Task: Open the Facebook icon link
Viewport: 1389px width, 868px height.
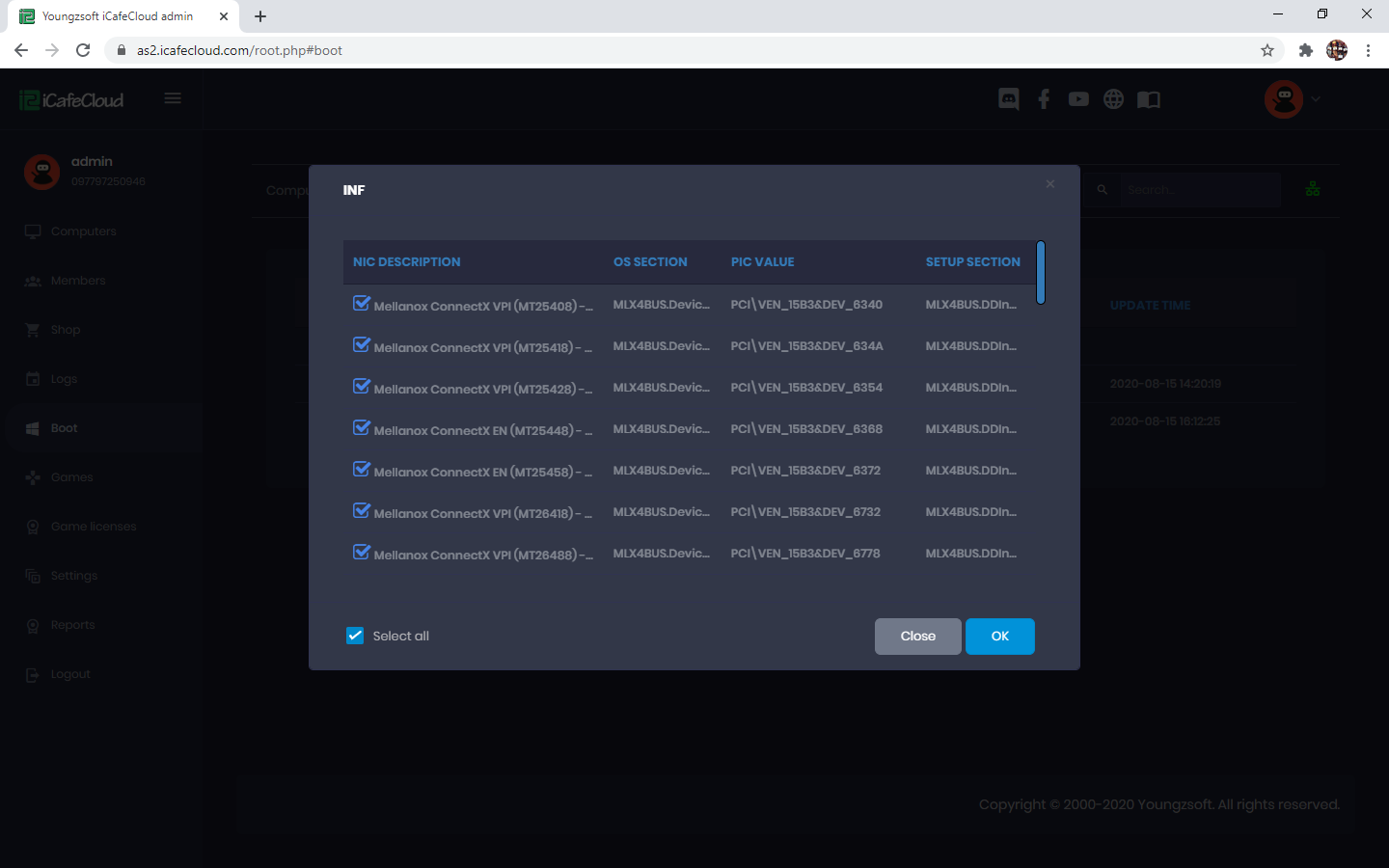Action: click(x=1044, y=99)
